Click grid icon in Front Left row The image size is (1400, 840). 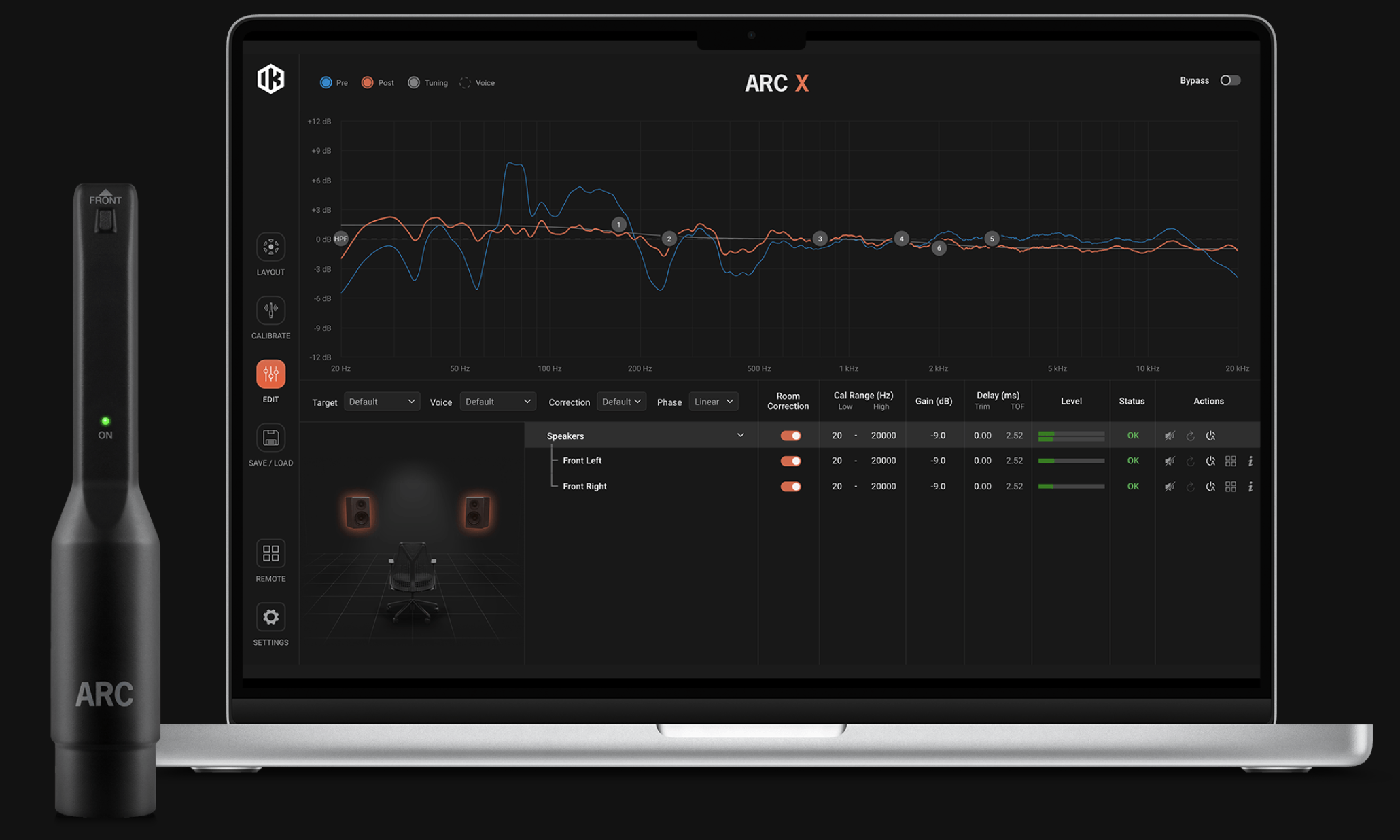[1230, 461]
